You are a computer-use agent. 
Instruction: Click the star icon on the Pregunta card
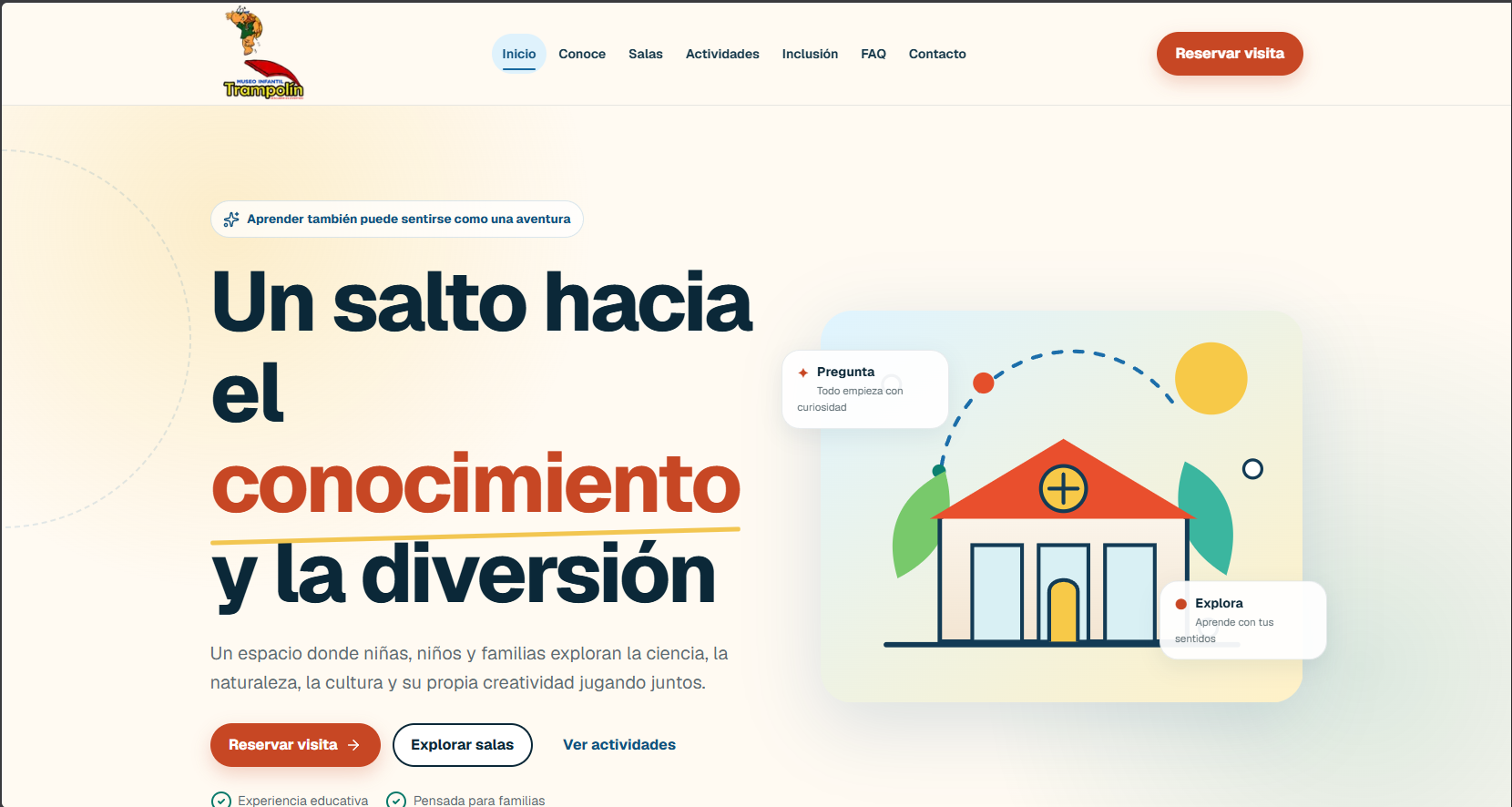click(x=803, y=373)
